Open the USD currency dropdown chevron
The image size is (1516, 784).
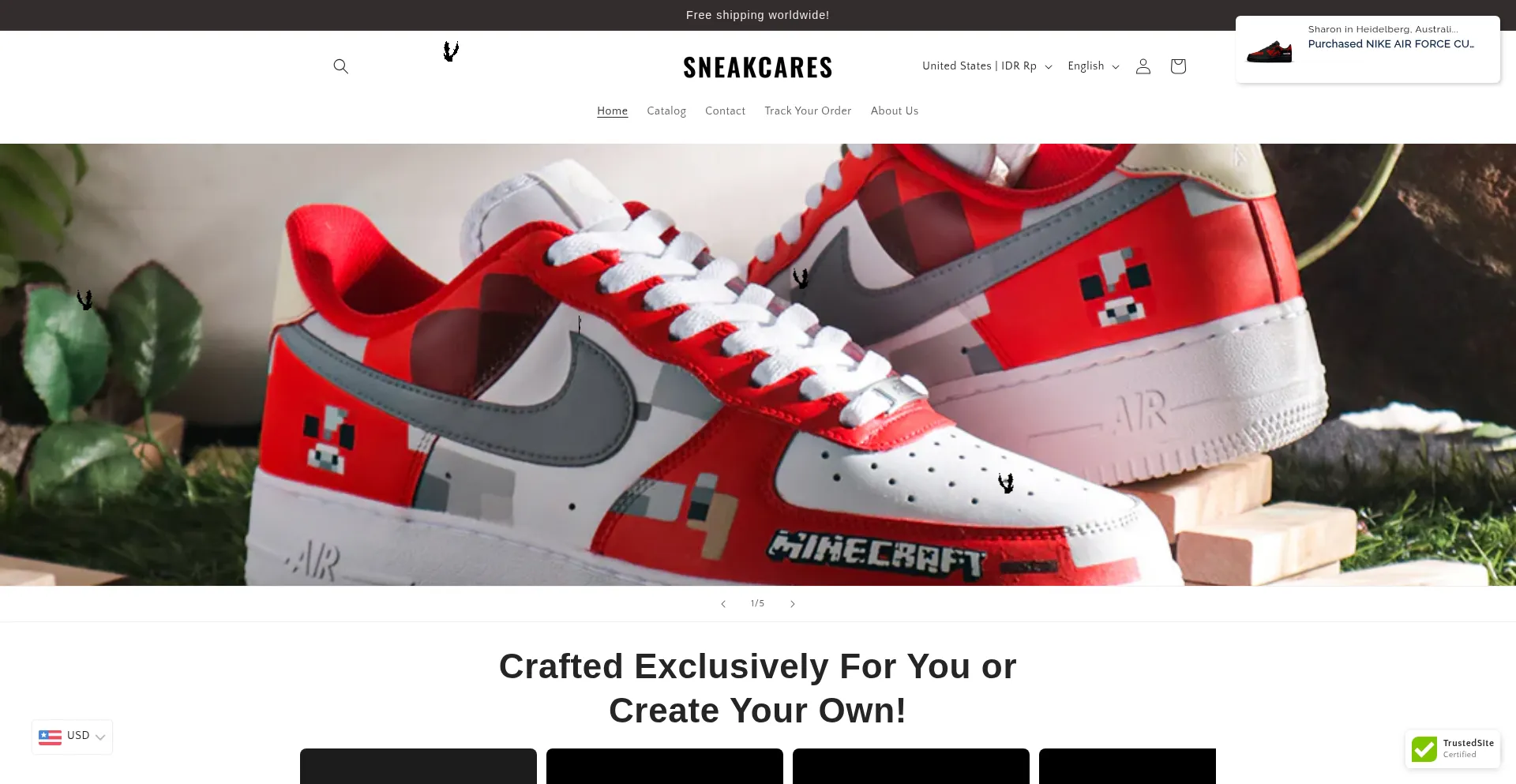pos(100,737)
